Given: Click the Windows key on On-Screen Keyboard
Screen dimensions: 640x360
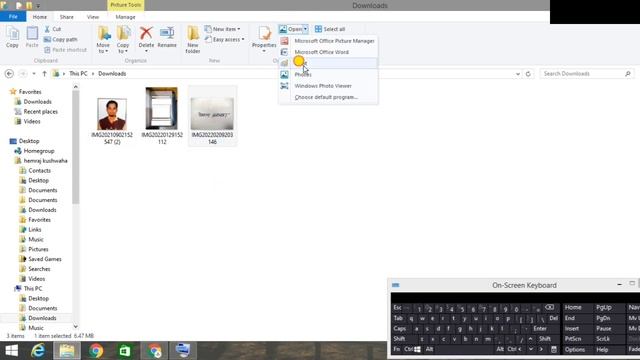Looking at the screenshot, I should point(417,349).
